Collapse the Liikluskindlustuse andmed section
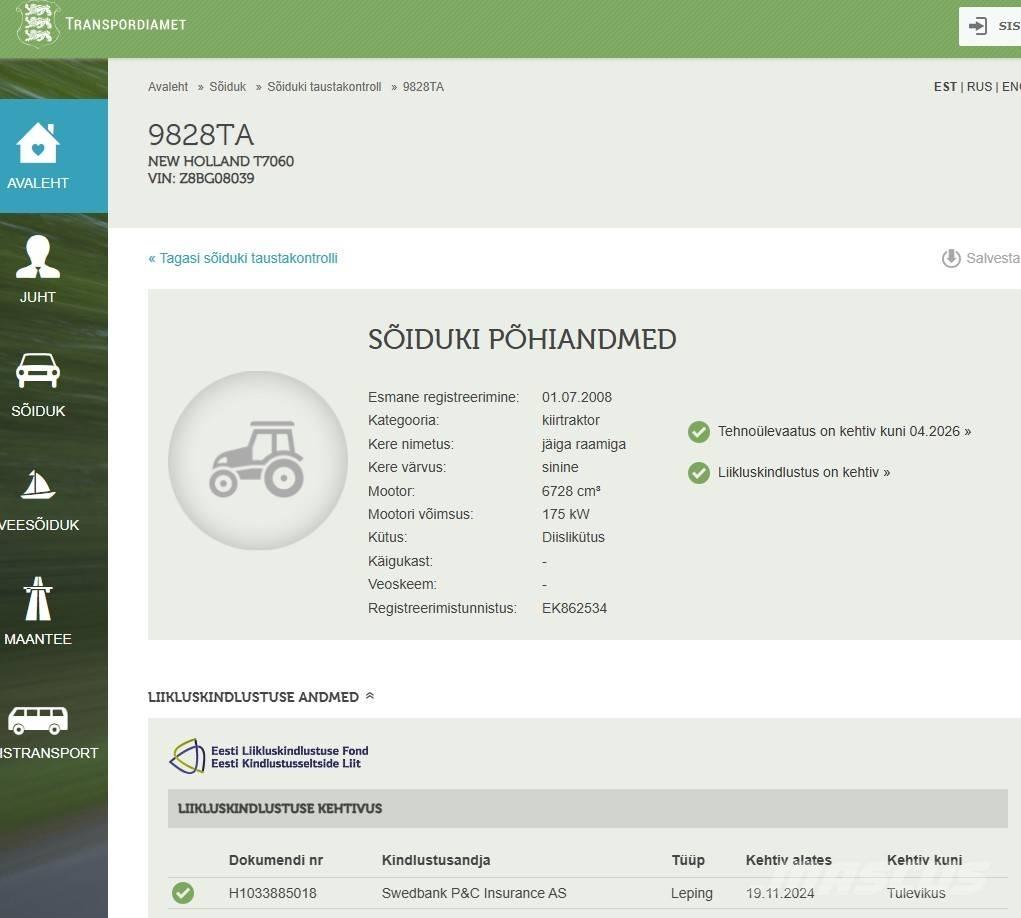 370,697
